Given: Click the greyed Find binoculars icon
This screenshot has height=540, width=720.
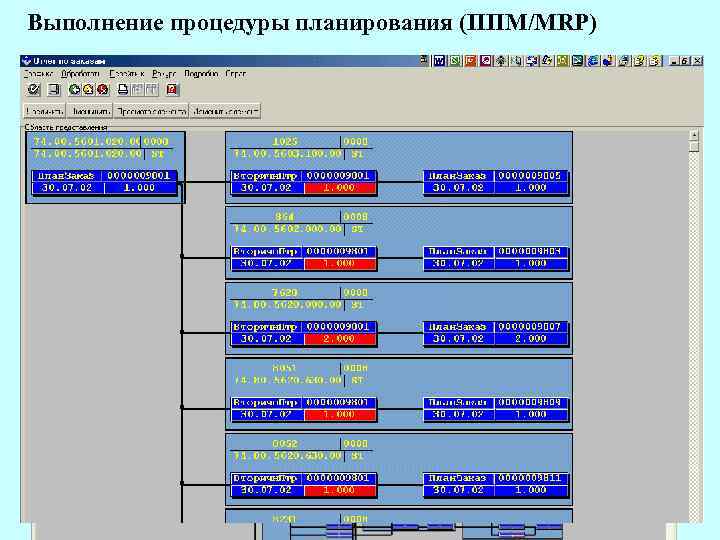Looking at the screenshot, I should (x=137, y=89).
